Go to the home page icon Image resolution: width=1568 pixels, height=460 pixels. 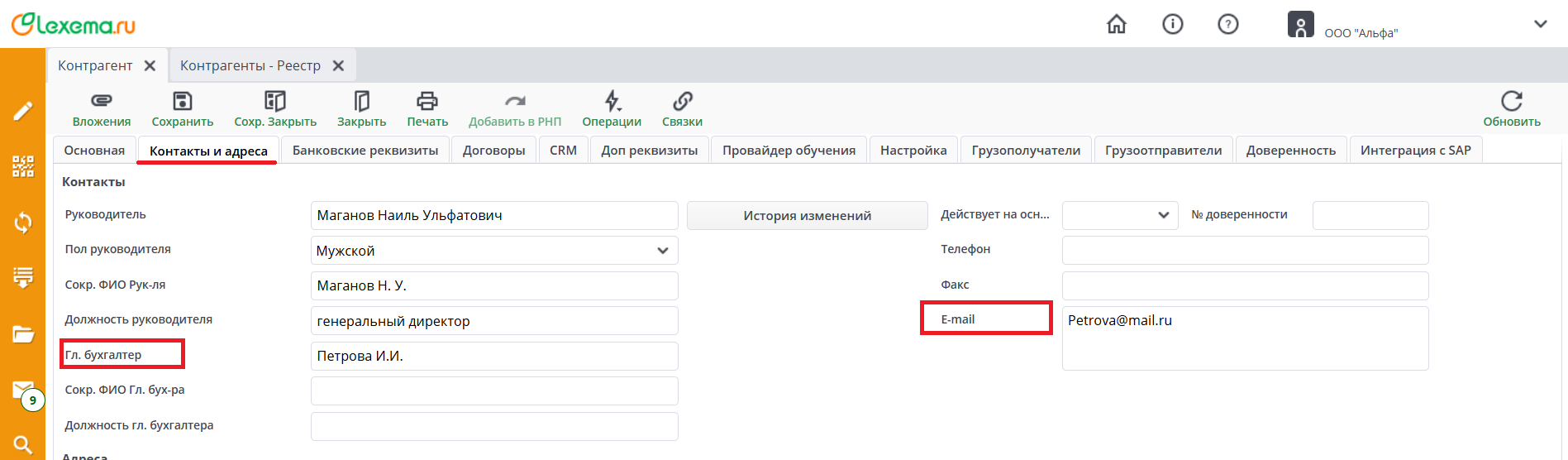click(1116, 25)
